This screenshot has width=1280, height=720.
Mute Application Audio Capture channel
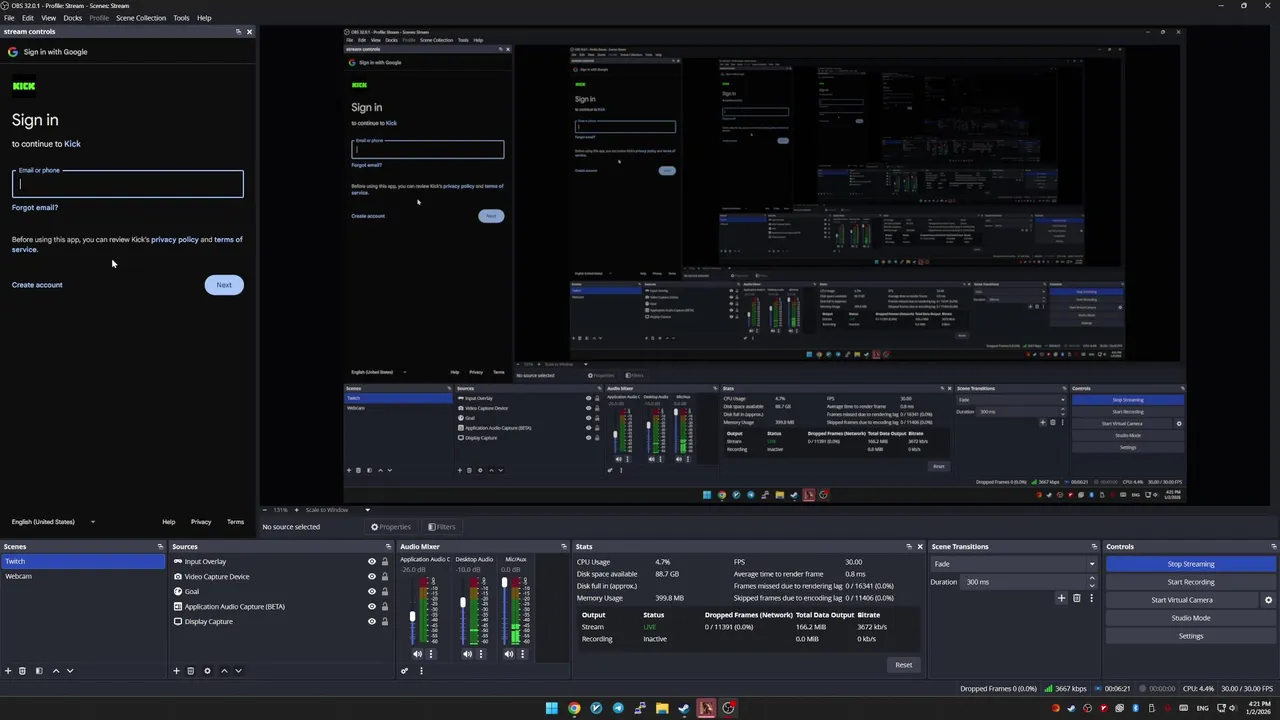tap(418, 654)
